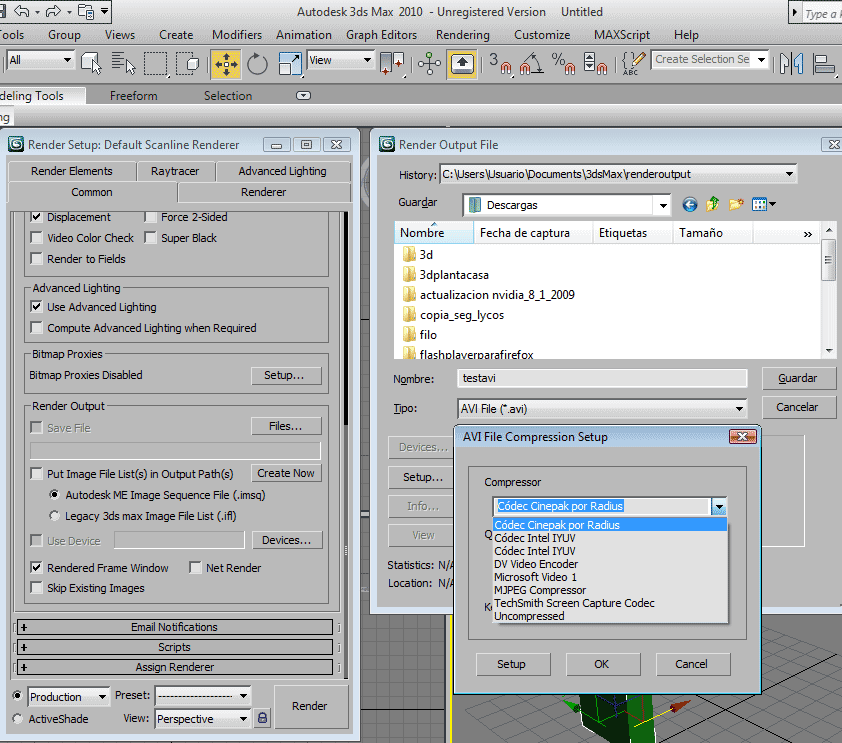The height and width of the screenshot is (743, 842).
Task: Toggle 3D Snaps icon
Action: coord(500,63)
